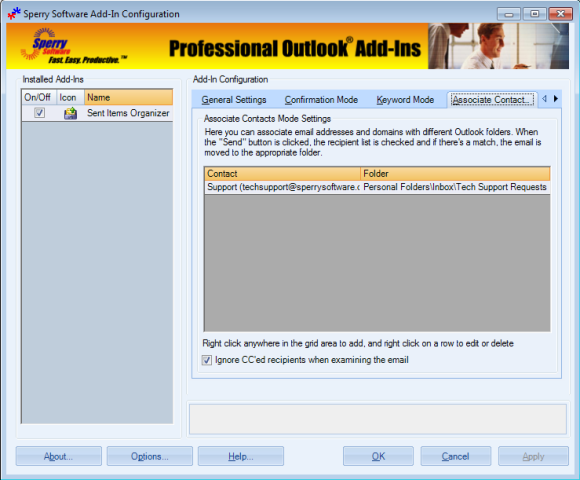
Task: Click the Sent Items Organizer icon
Action: point(70,113)
